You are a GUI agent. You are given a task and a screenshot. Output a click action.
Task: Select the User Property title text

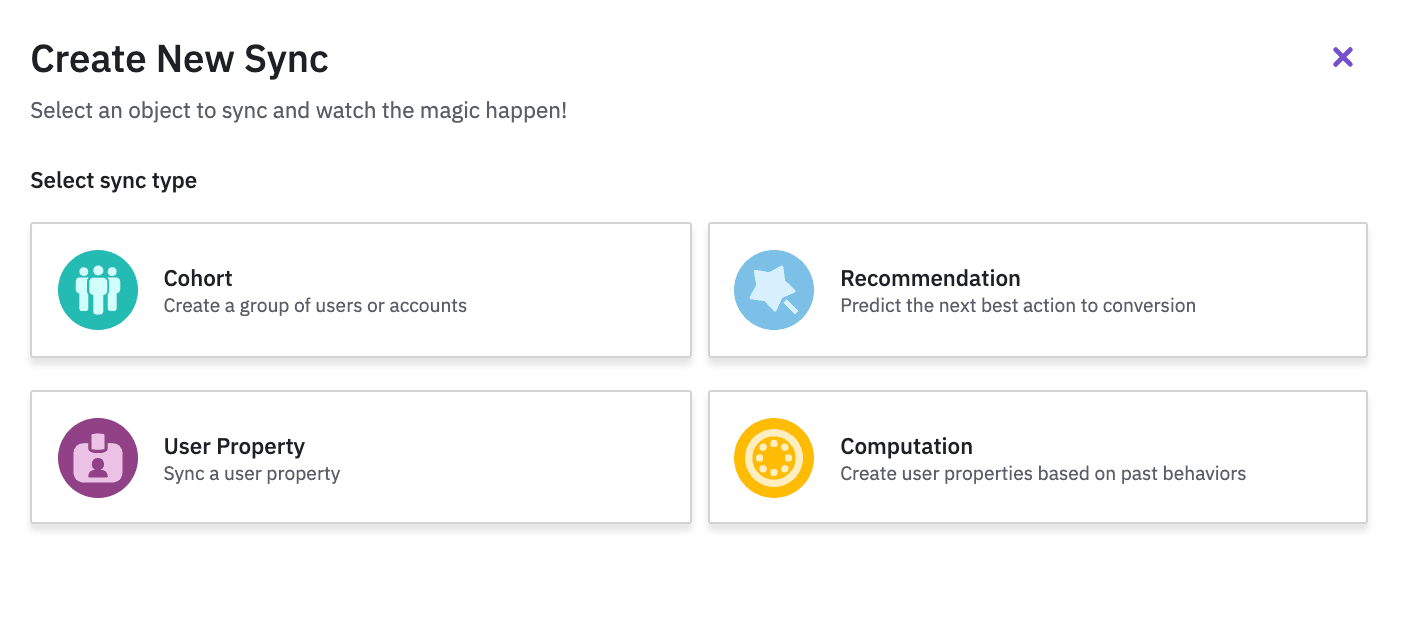tap(234, 446)
